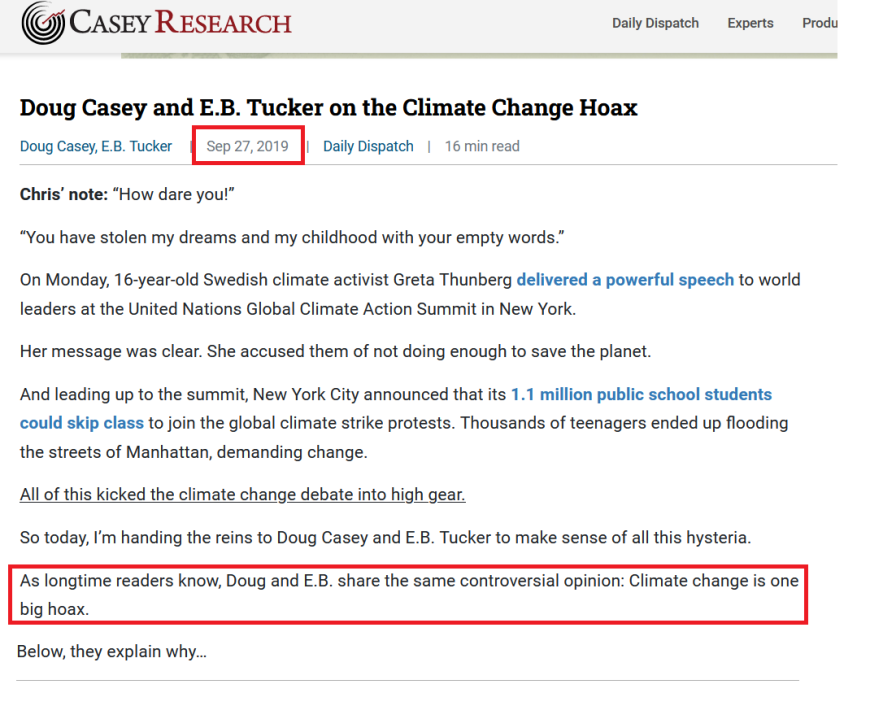Click the "Below, they explain why…" line
870x706 pixels.
pyautogui.click(x=112, y=652)
